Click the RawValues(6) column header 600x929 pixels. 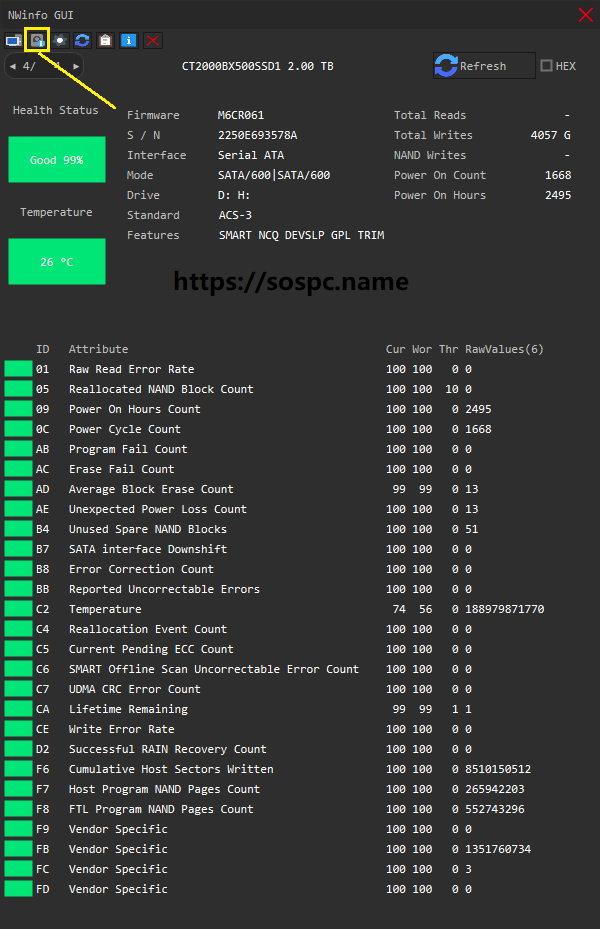504,349
